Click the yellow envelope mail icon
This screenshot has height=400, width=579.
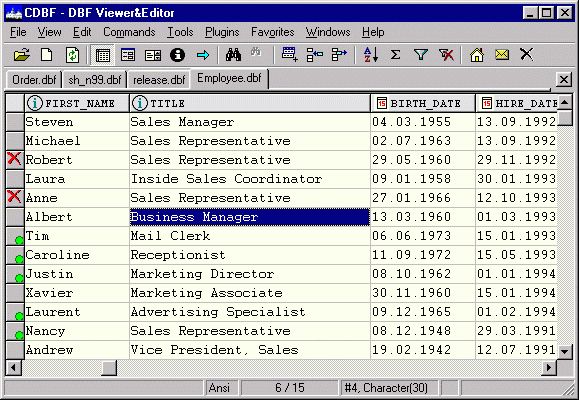coord(501,55)
